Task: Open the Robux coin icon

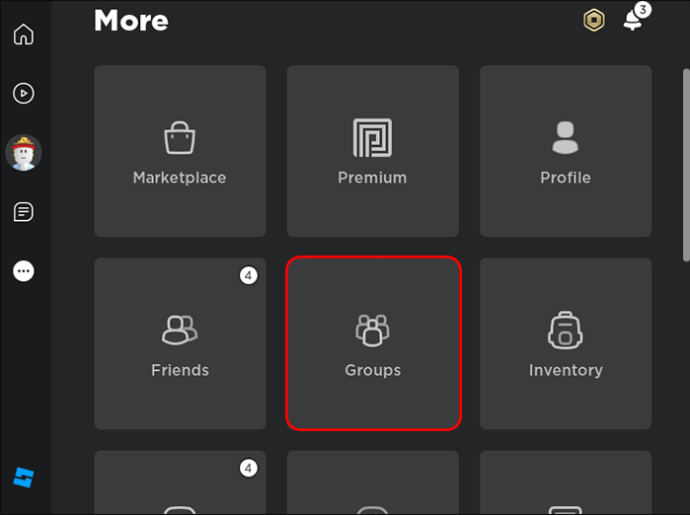Action: click(594, 20)
